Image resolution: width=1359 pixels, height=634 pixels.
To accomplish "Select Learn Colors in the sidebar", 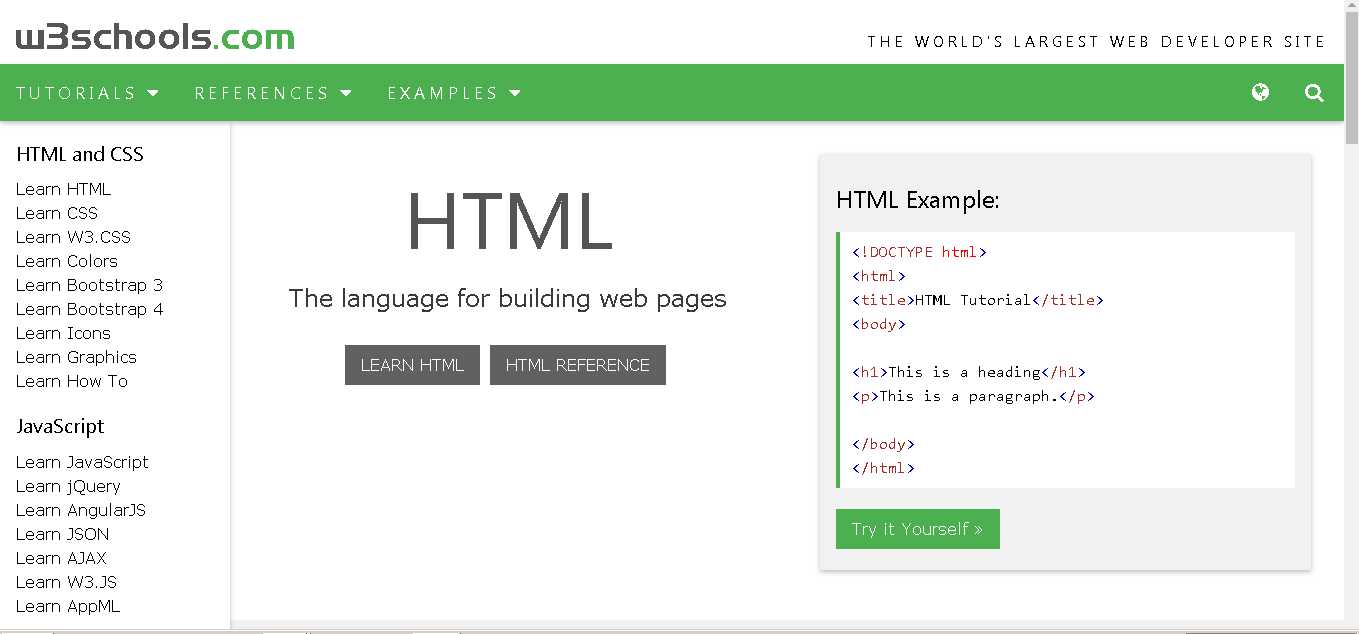I will point(67,261).
